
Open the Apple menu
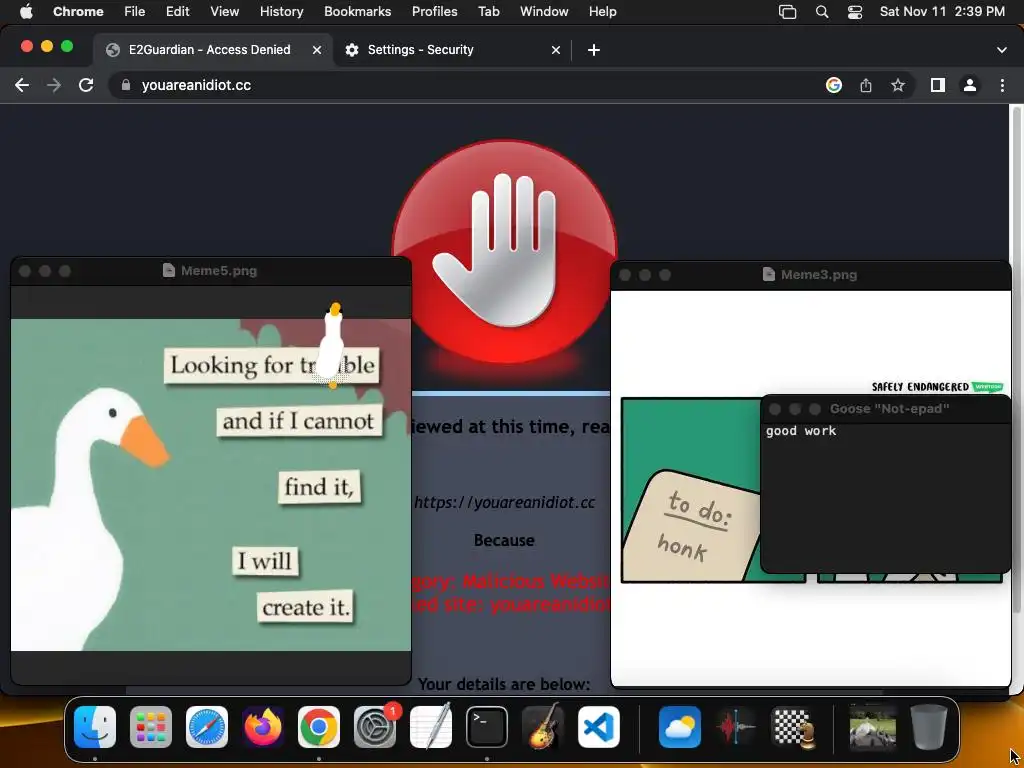click(x=26, y=12)
